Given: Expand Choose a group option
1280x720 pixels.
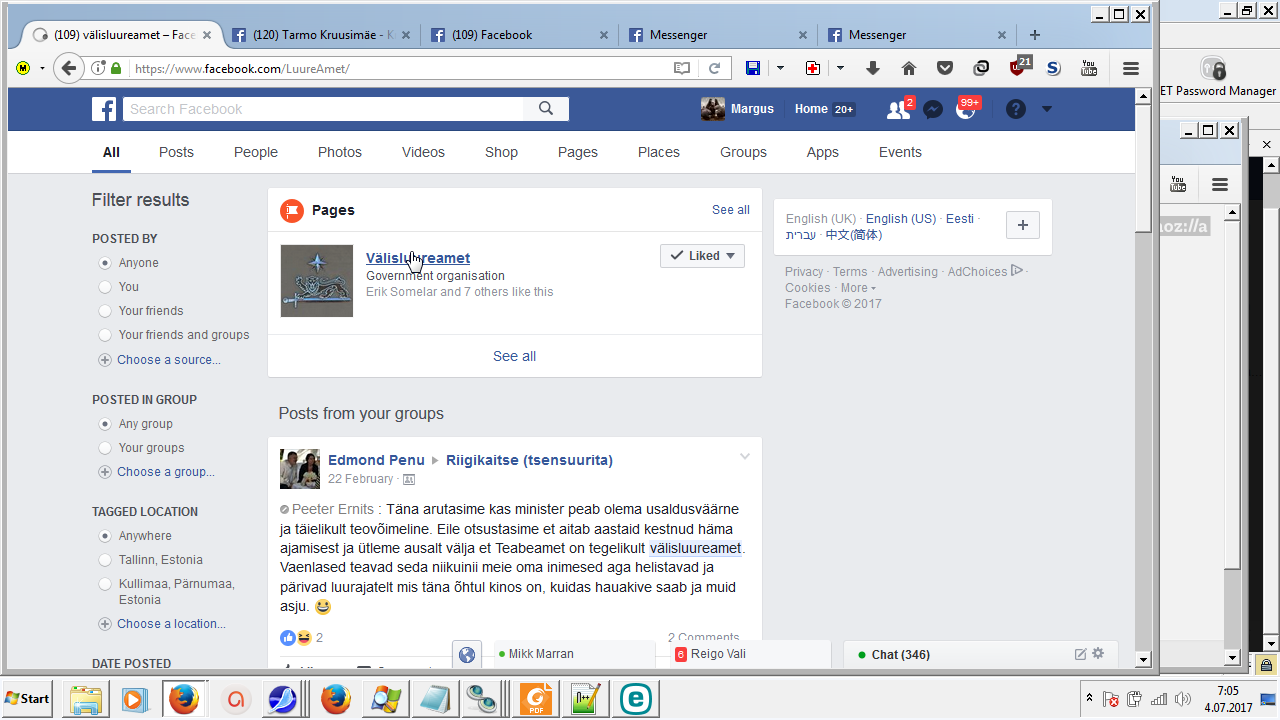Looking at the screenshot, I should [x=156, y=472].
